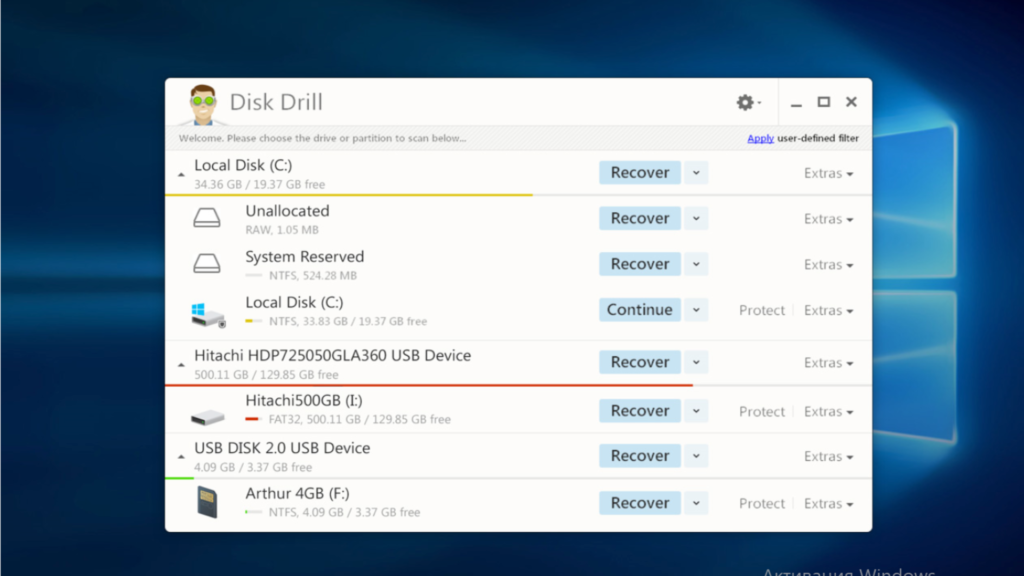Apply a user-defined filter
Screen dimensions: 1024x576
point(760,137)
